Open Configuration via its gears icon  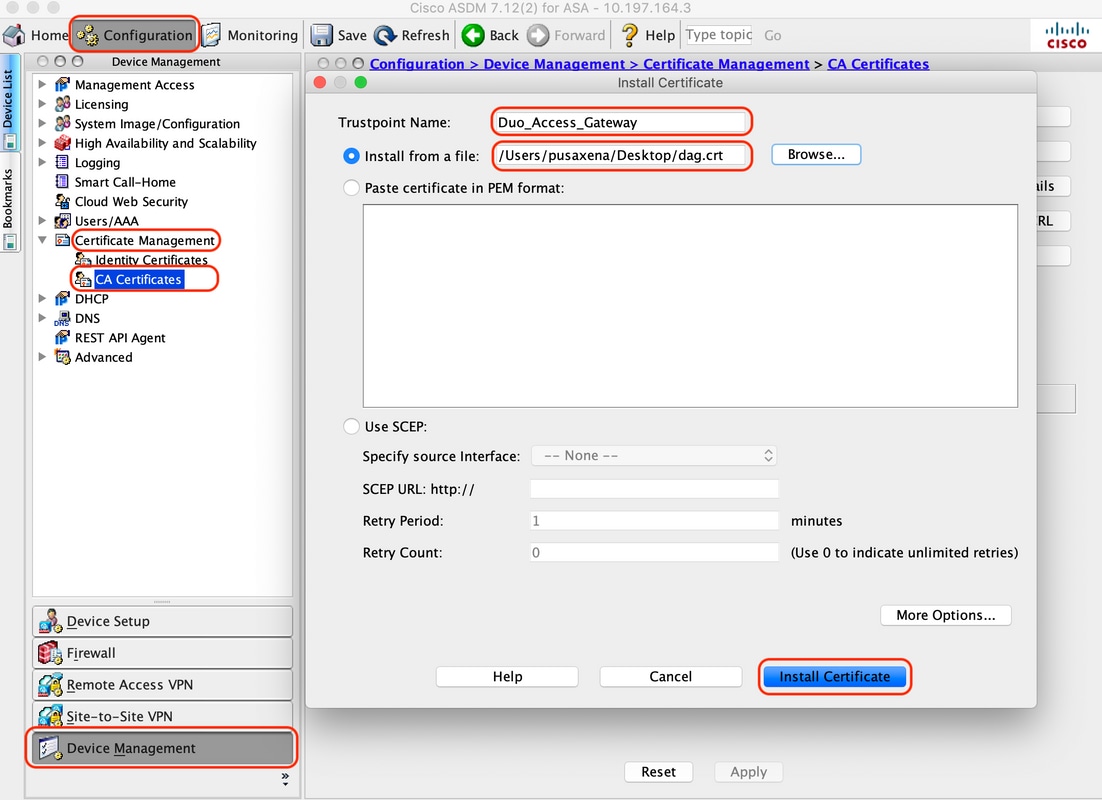tap(88, 35)
